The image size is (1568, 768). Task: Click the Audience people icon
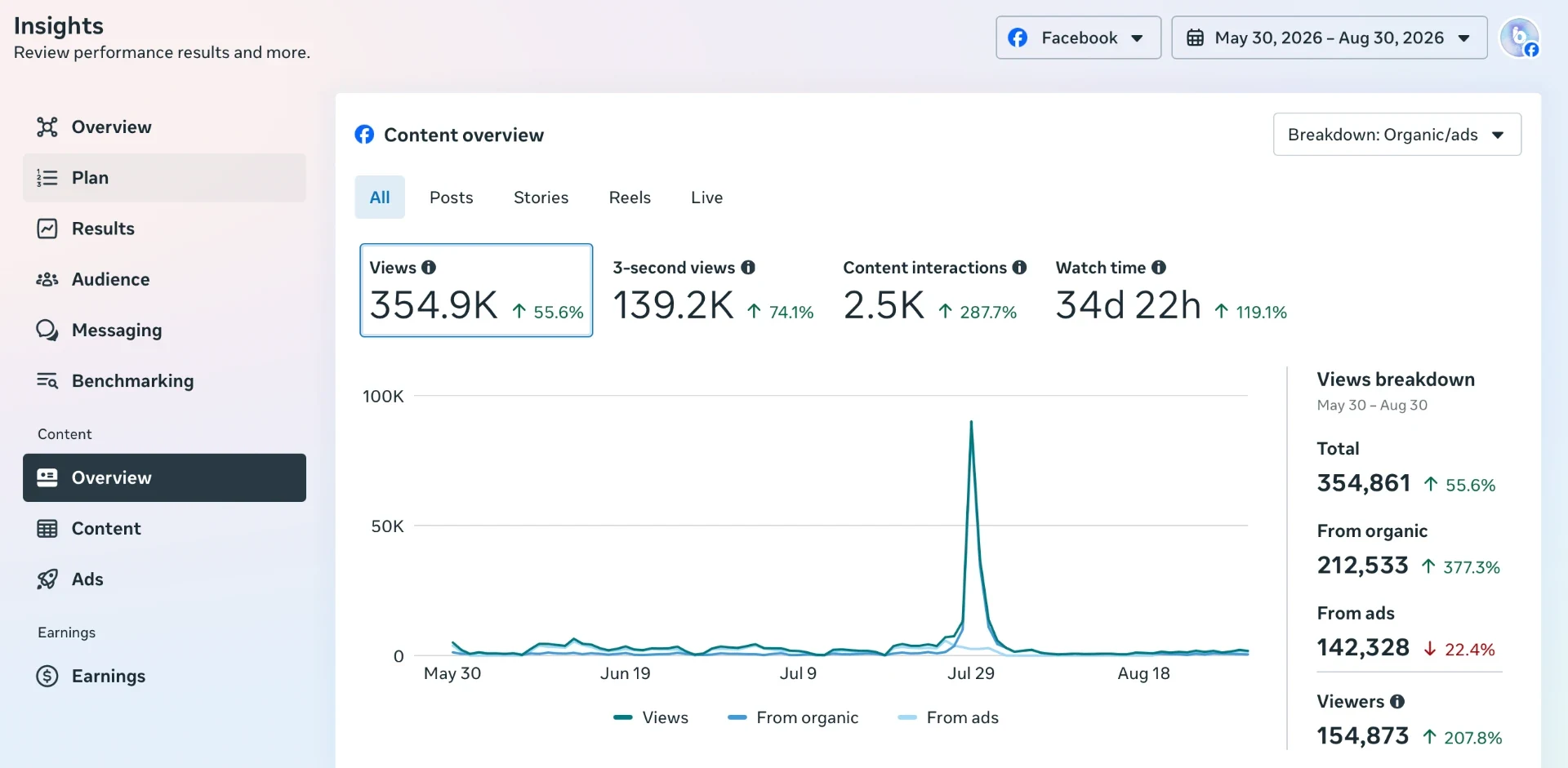tap(47, 279)
